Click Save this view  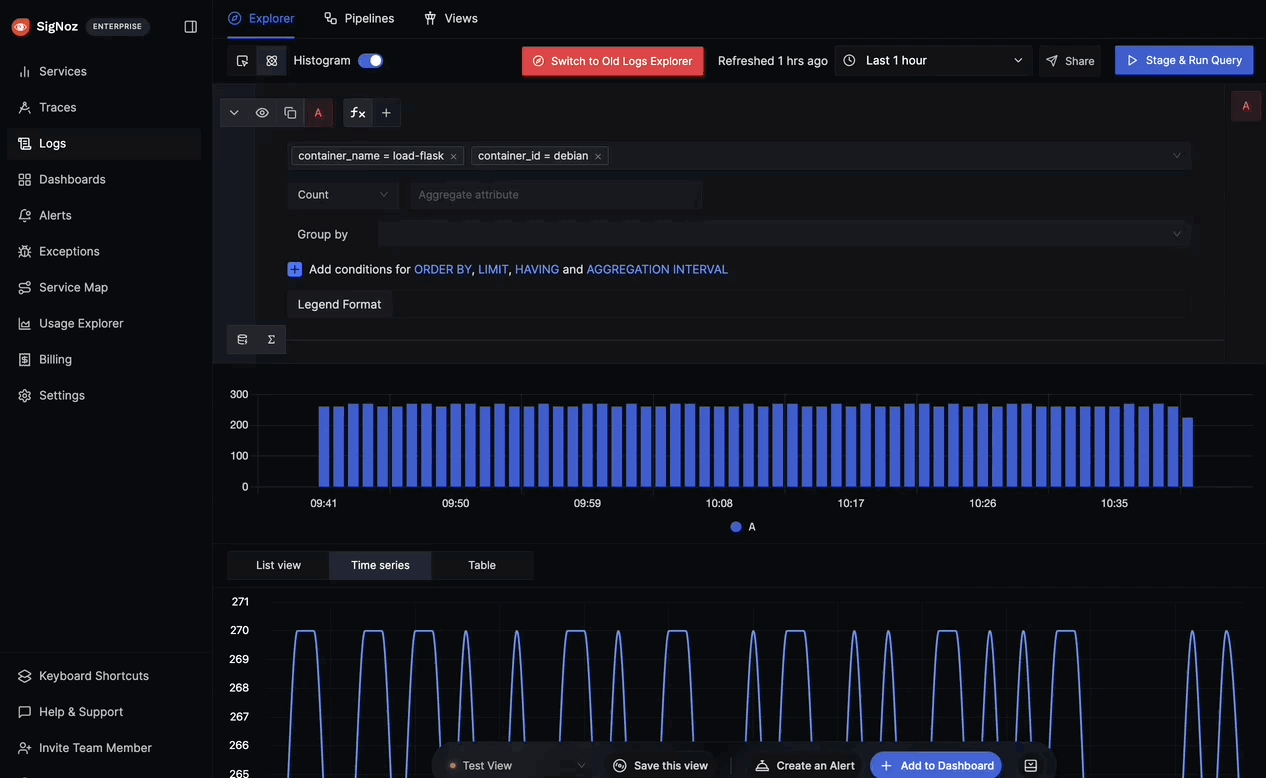(661, 766)
